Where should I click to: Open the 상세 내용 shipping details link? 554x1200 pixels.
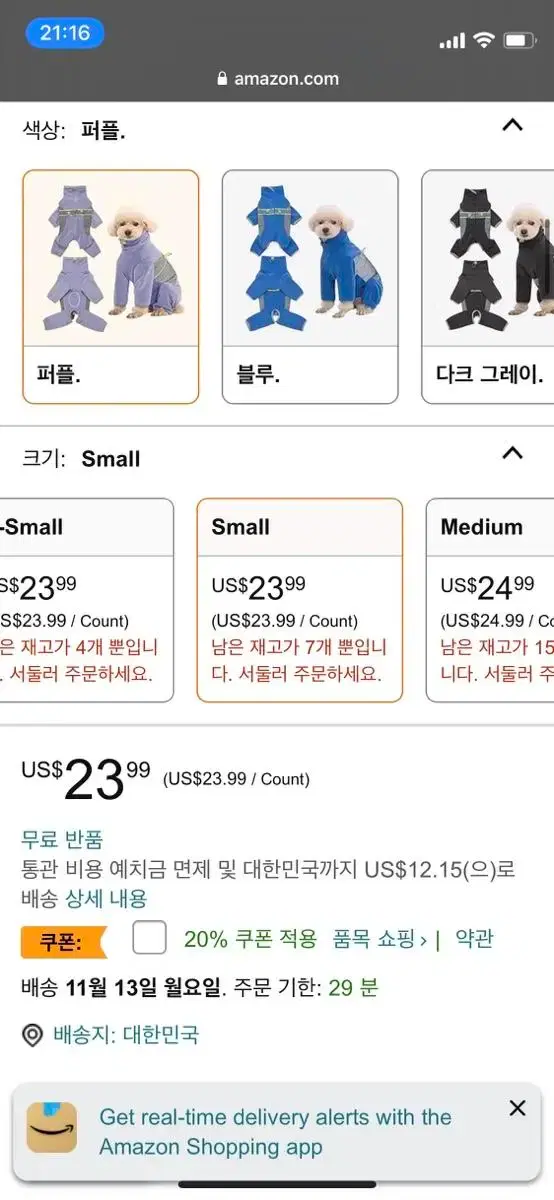coord(106,898)
